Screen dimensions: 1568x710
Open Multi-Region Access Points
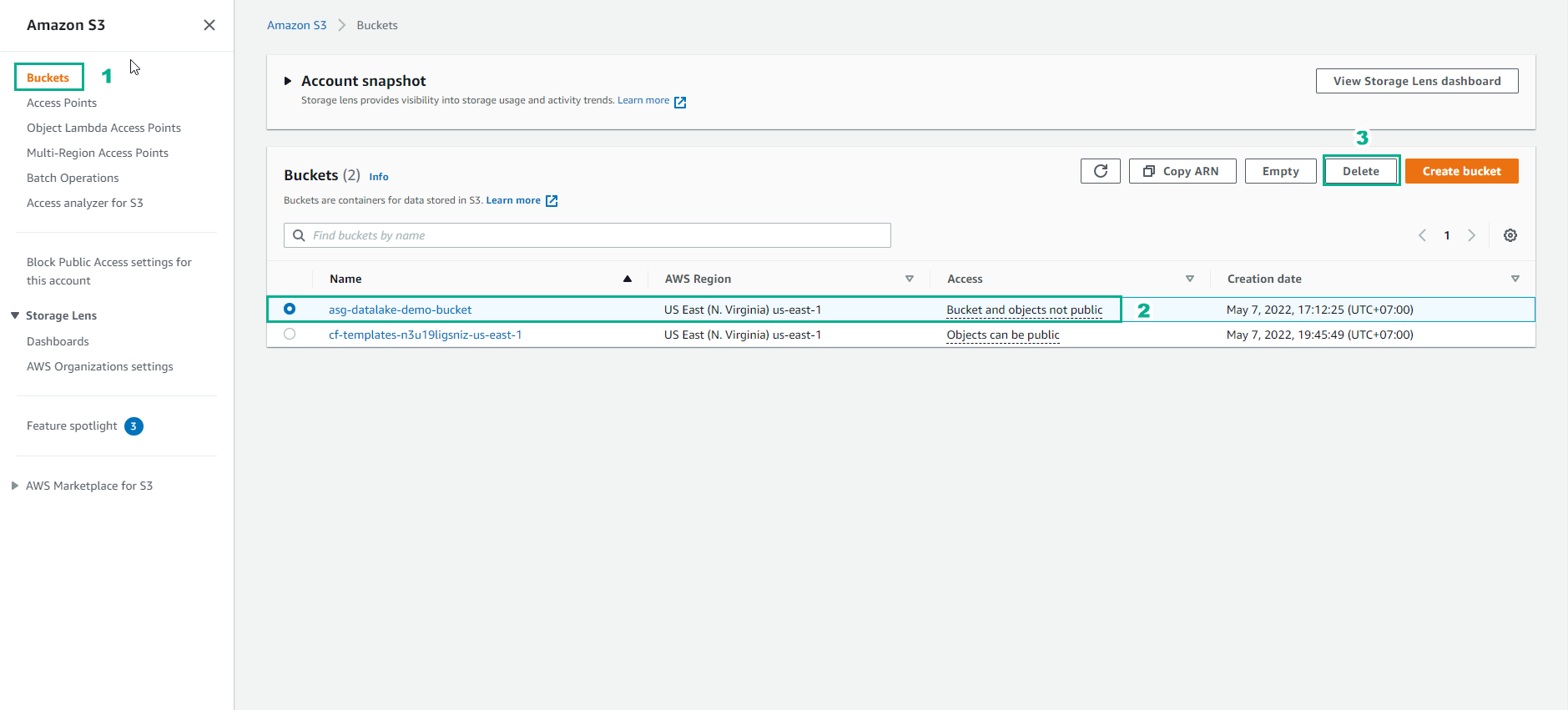[x=98, y=153]
